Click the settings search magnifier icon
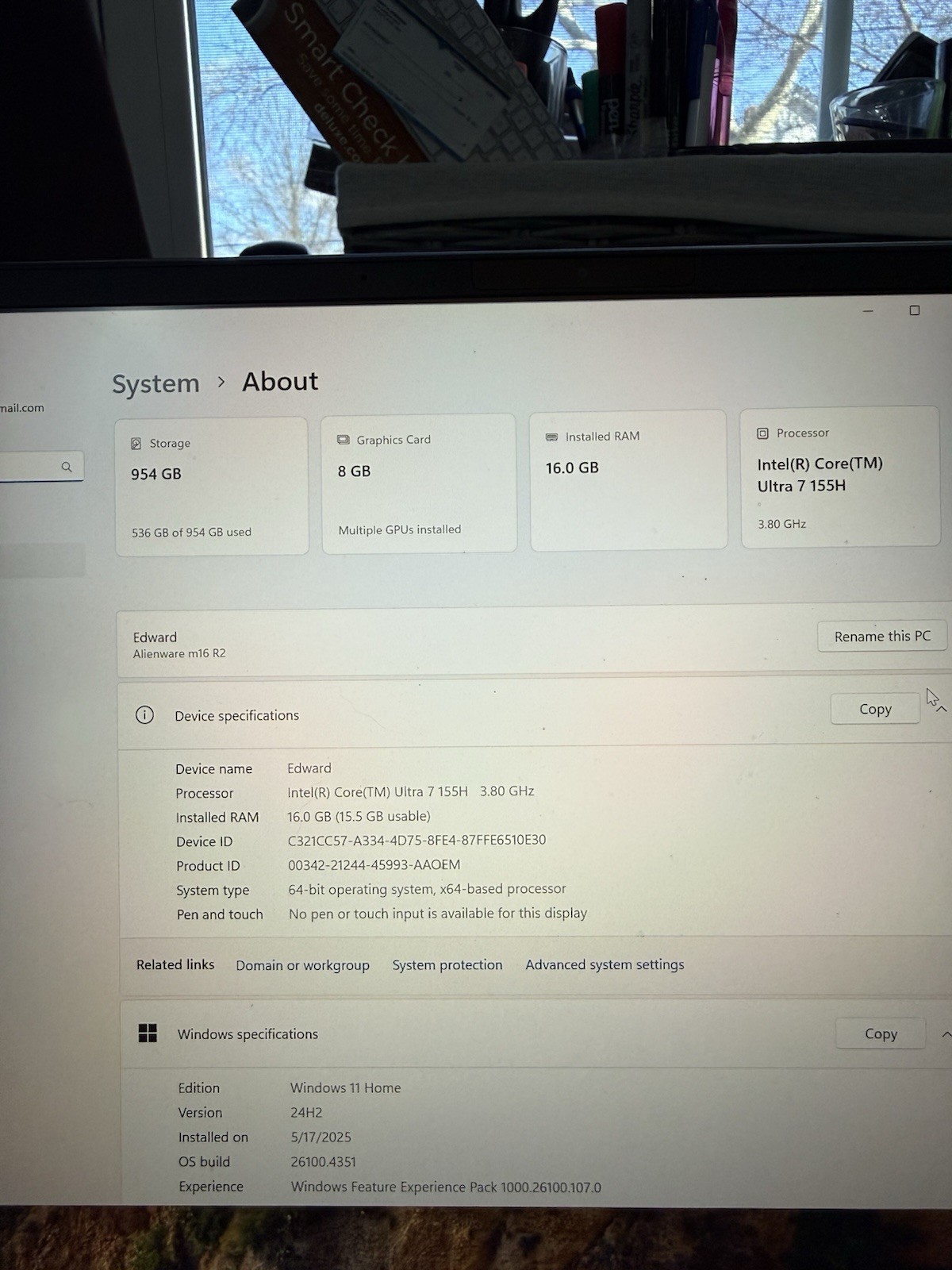 [67, 467]
